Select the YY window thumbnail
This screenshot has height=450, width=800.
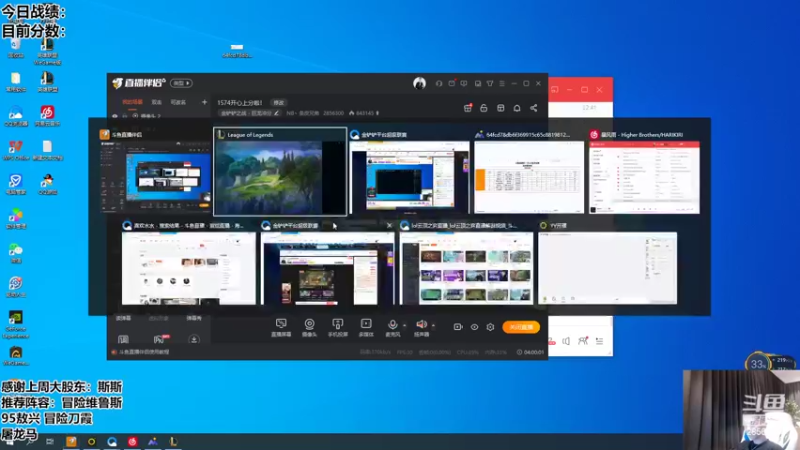coord(608,263)
